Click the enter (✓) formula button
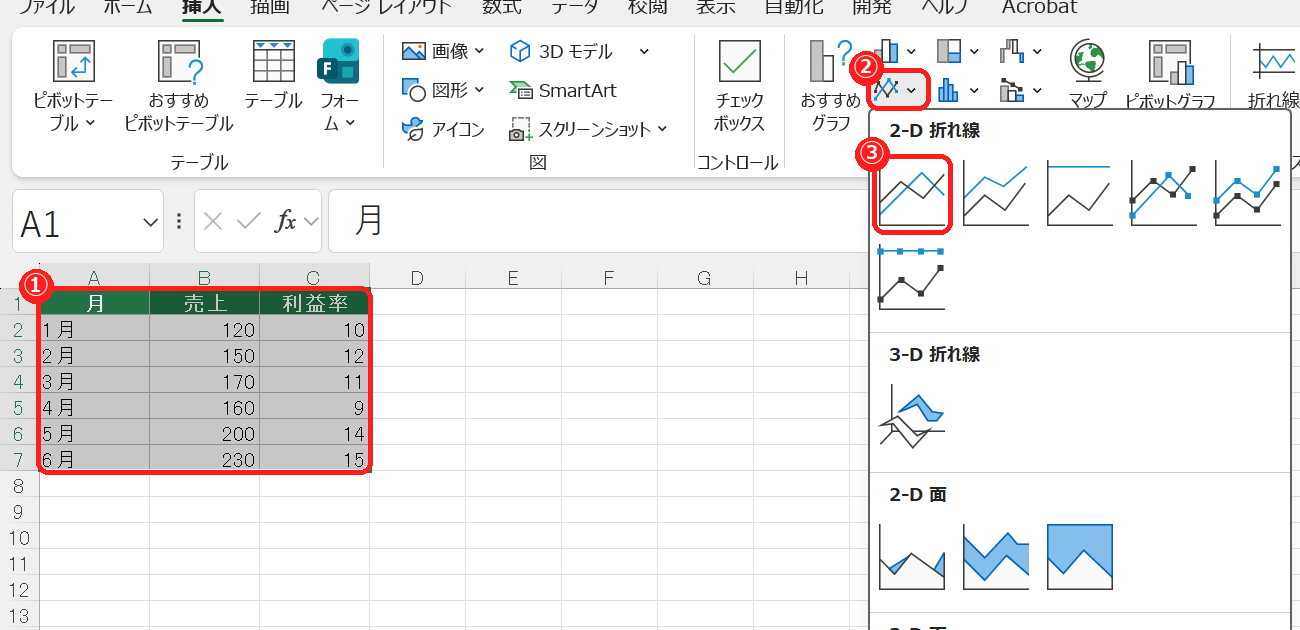 (248, 222)
